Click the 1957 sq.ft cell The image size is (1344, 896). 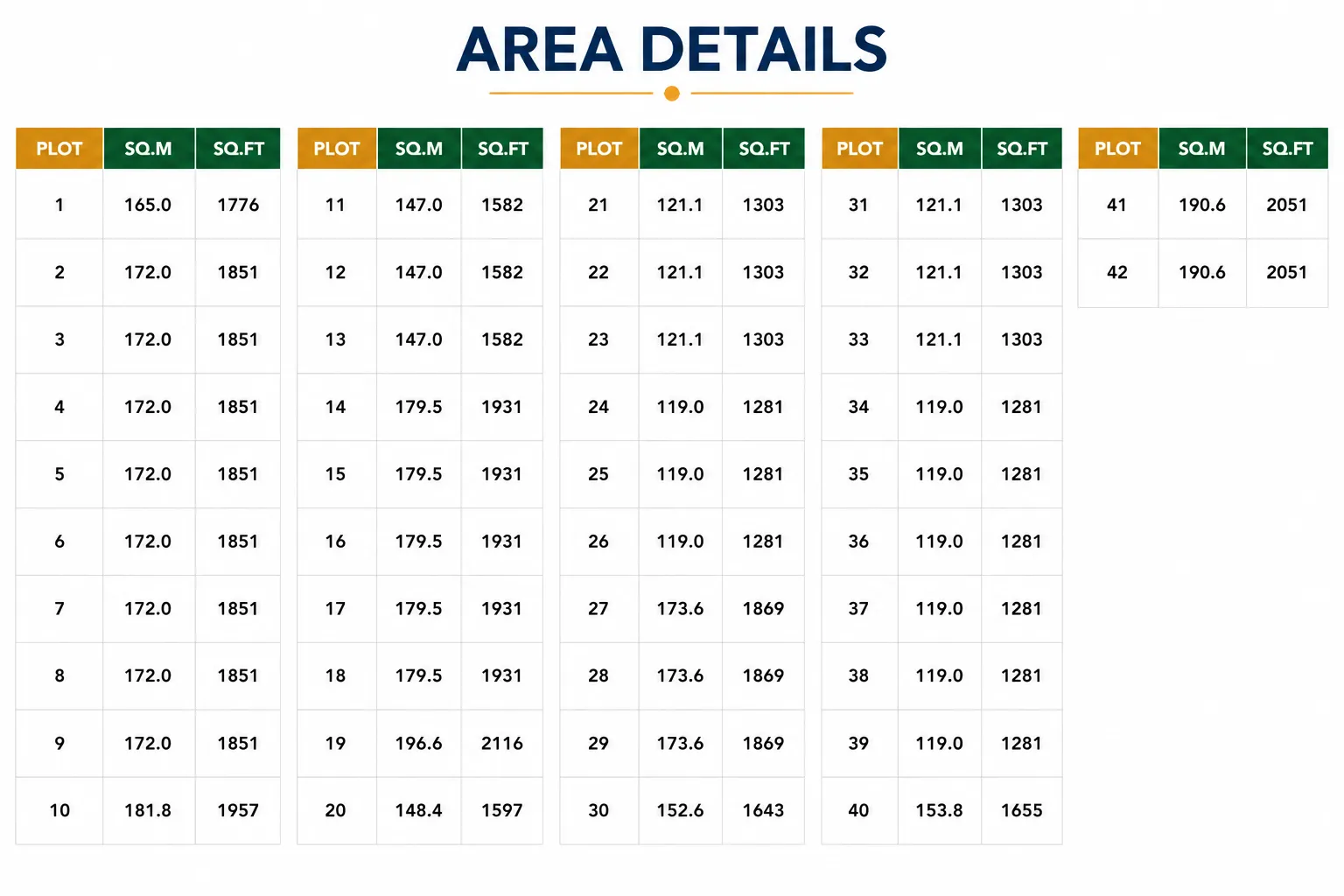[238, 810]
